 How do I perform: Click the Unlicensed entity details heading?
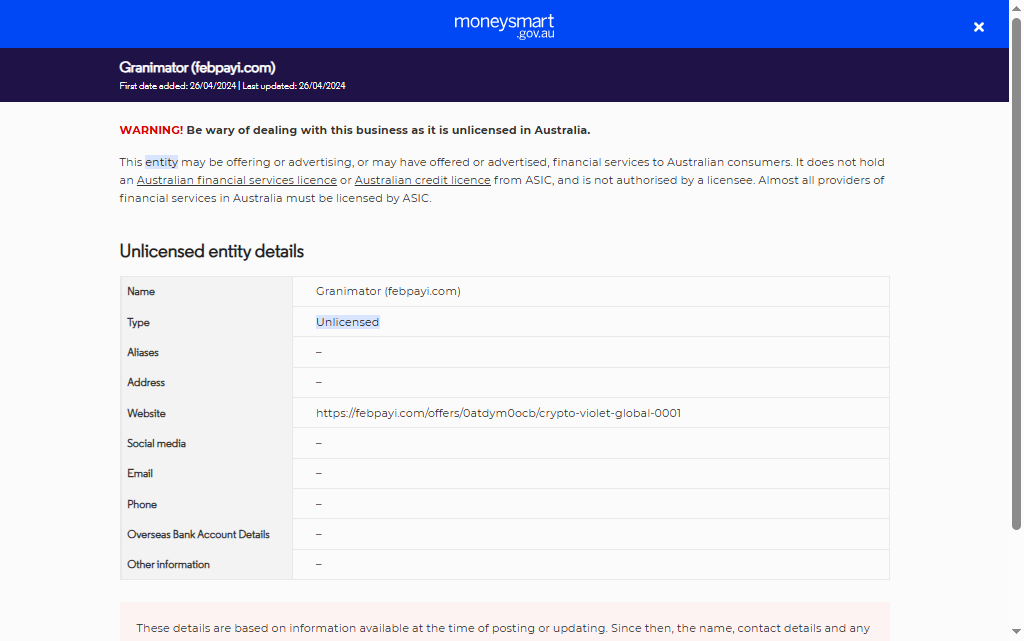(211, 251)
